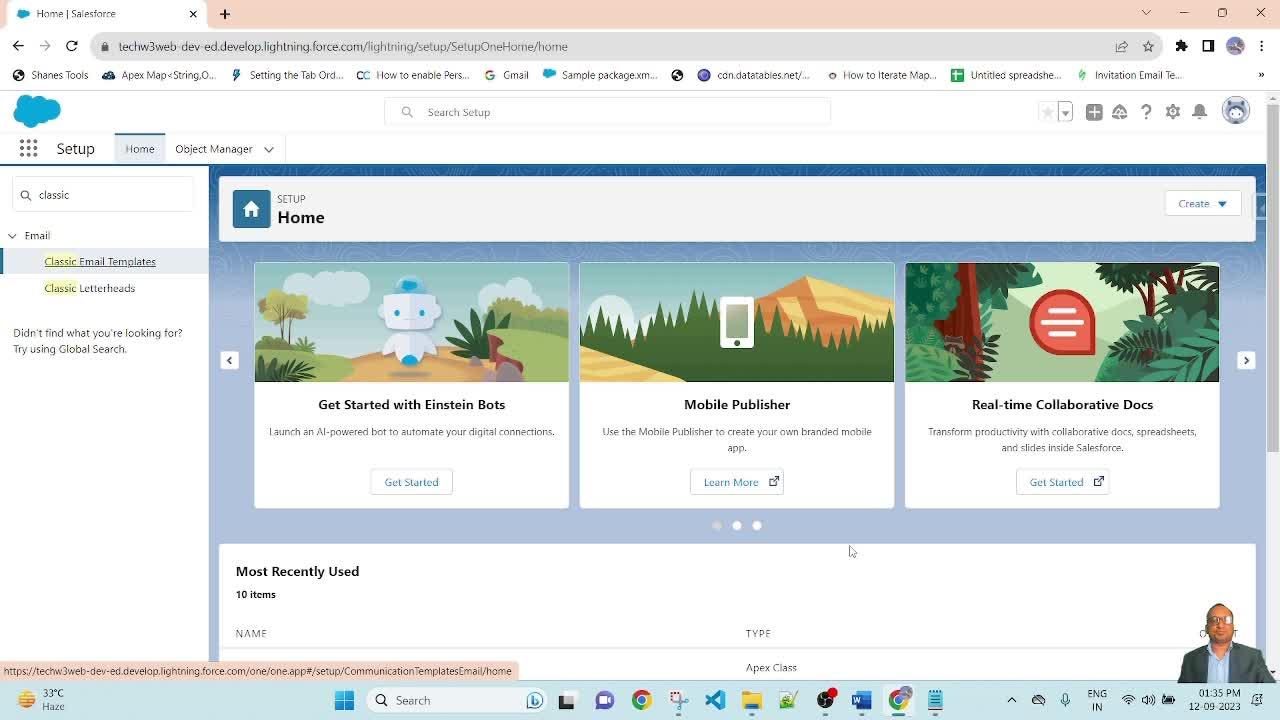Open the Shanes Tools bookmark
This screenshot has width=1280, height=720.
point(50,75)
